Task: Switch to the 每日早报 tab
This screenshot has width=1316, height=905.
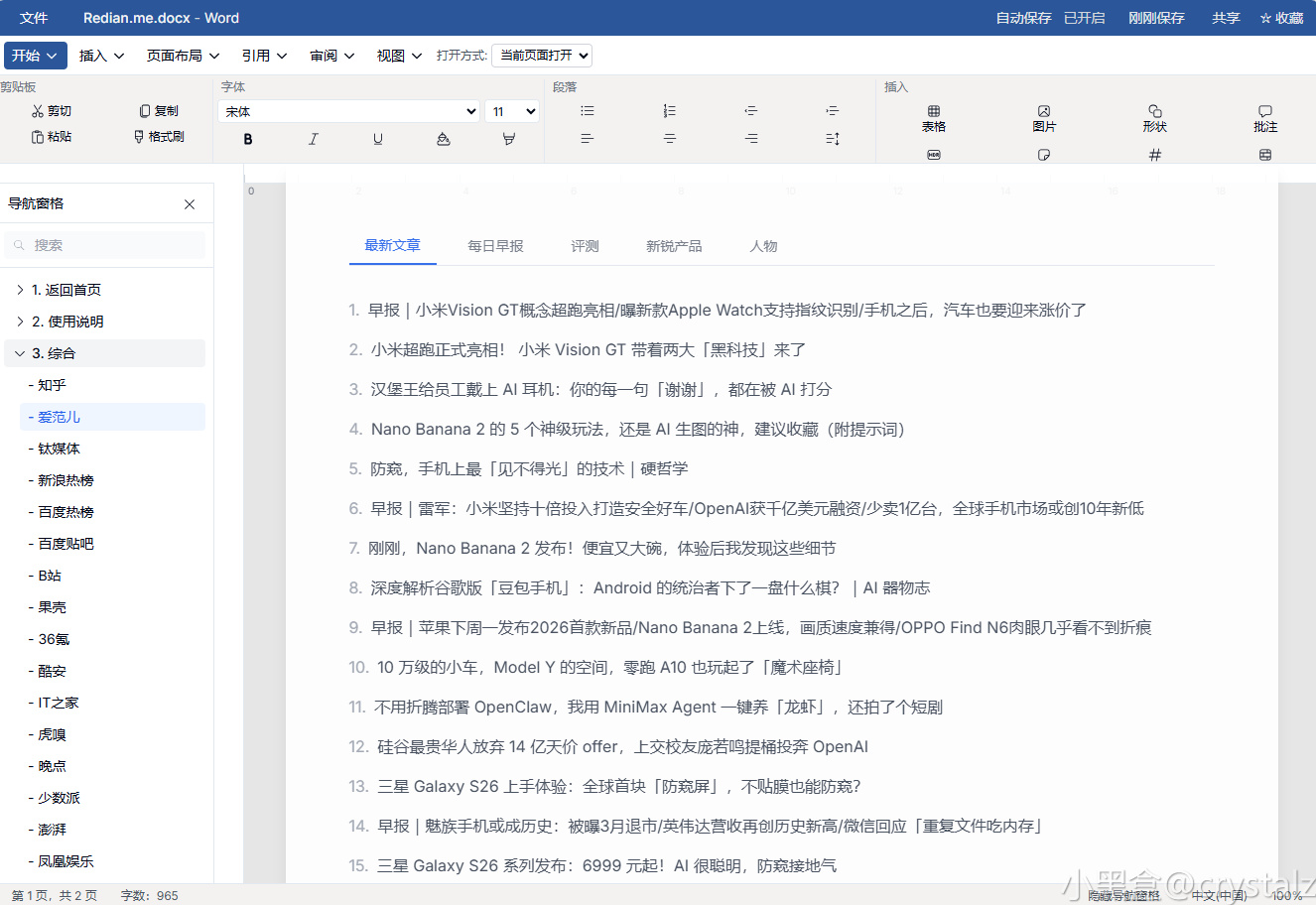Action: [x=495, y=246]
